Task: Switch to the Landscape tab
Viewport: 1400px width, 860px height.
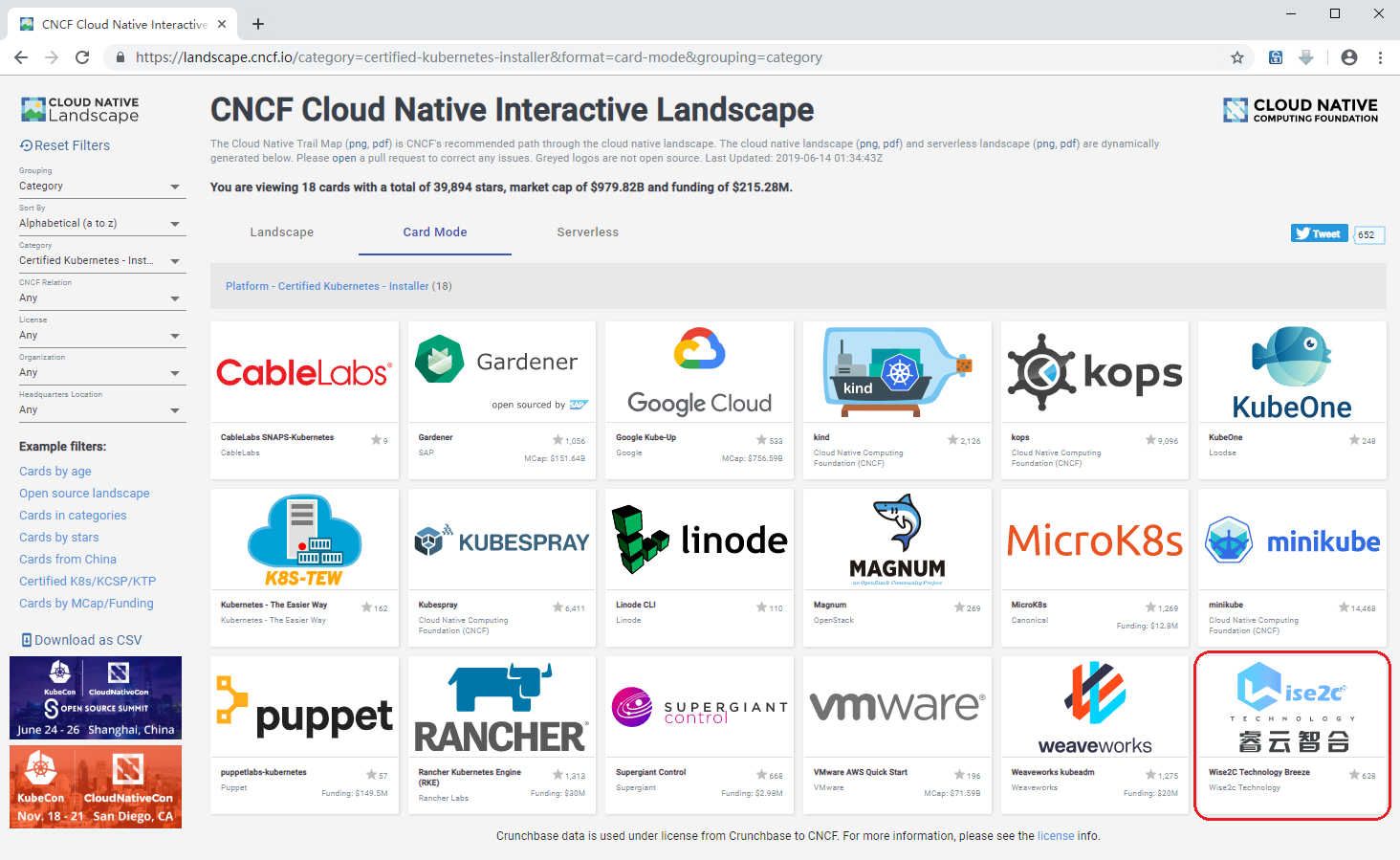Action: pos(282,232)
